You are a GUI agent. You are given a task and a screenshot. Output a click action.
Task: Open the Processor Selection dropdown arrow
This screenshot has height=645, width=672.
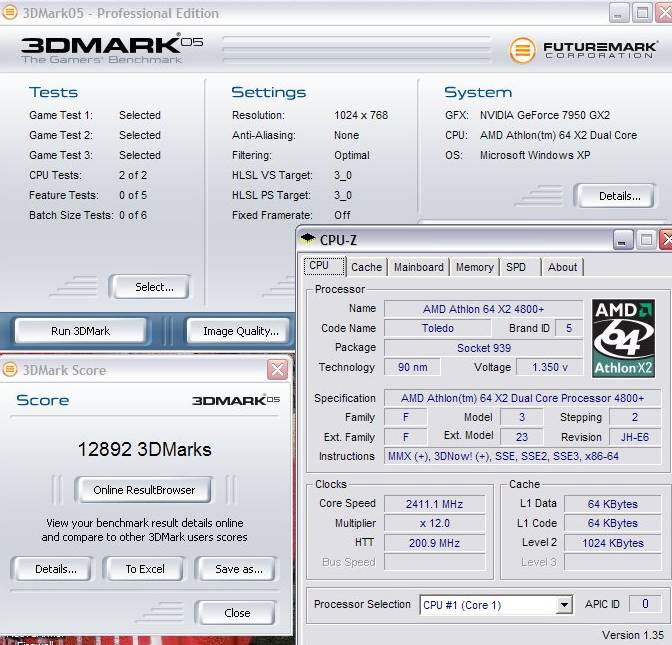coord(564,605)
